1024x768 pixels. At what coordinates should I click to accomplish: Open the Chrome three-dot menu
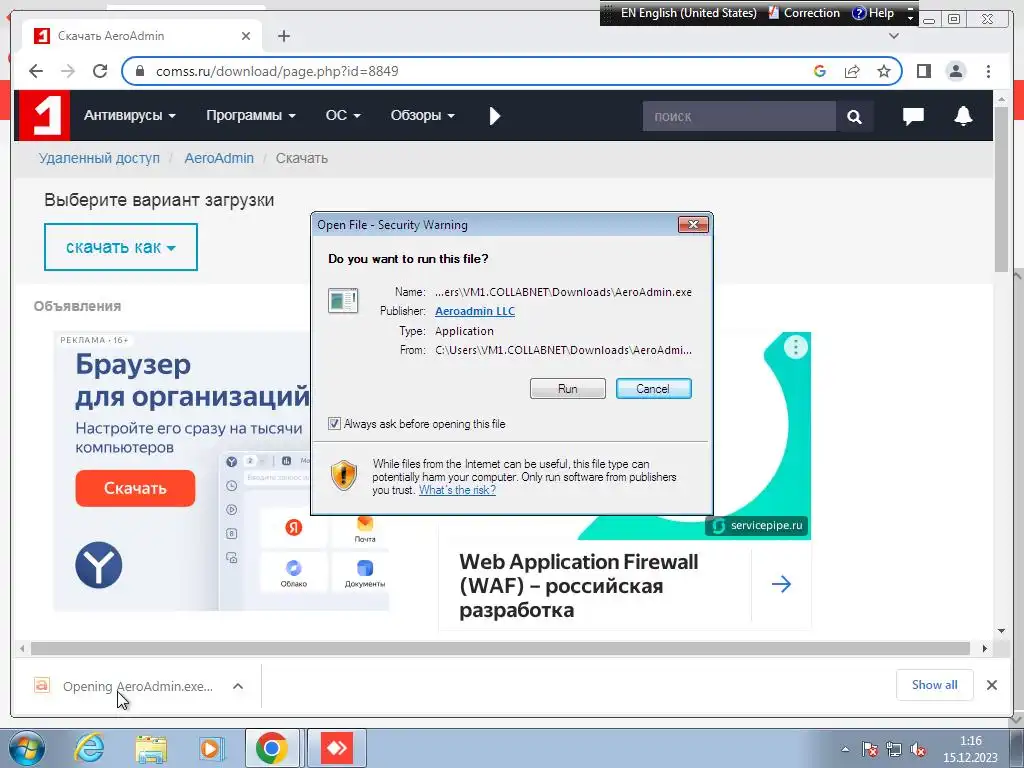pyautogui.click(x=988, y=71)
